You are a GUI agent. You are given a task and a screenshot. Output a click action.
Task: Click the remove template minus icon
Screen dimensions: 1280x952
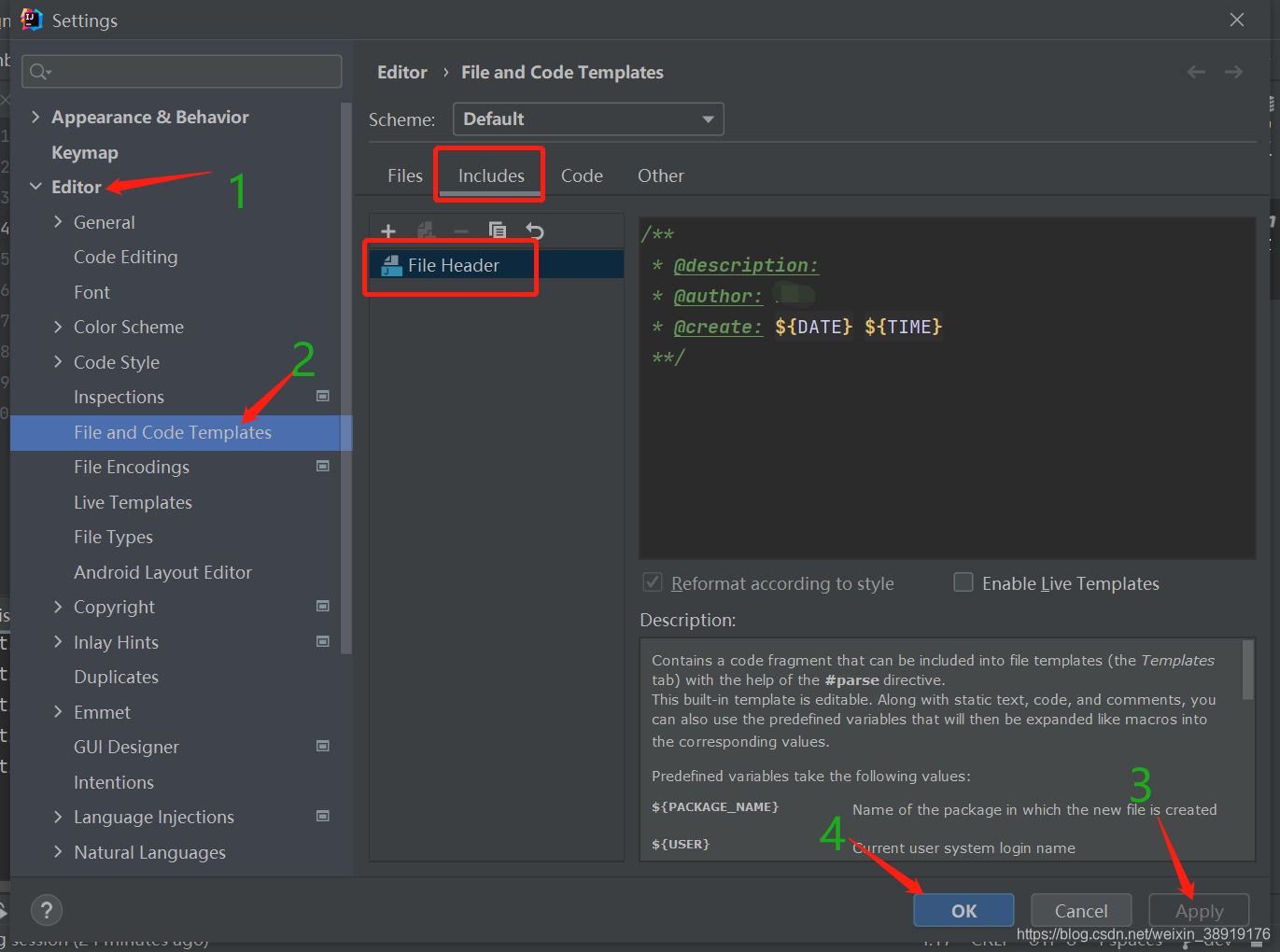(461, 231)
